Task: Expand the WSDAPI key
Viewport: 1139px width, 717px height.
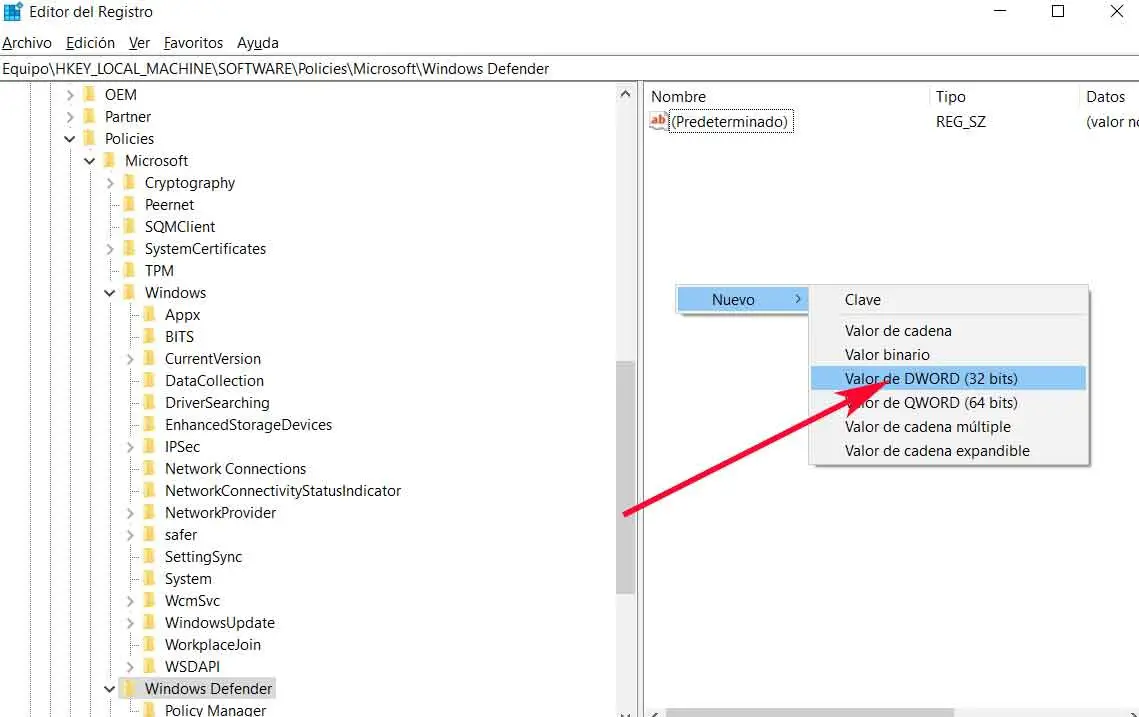Action: coord(130,667)
